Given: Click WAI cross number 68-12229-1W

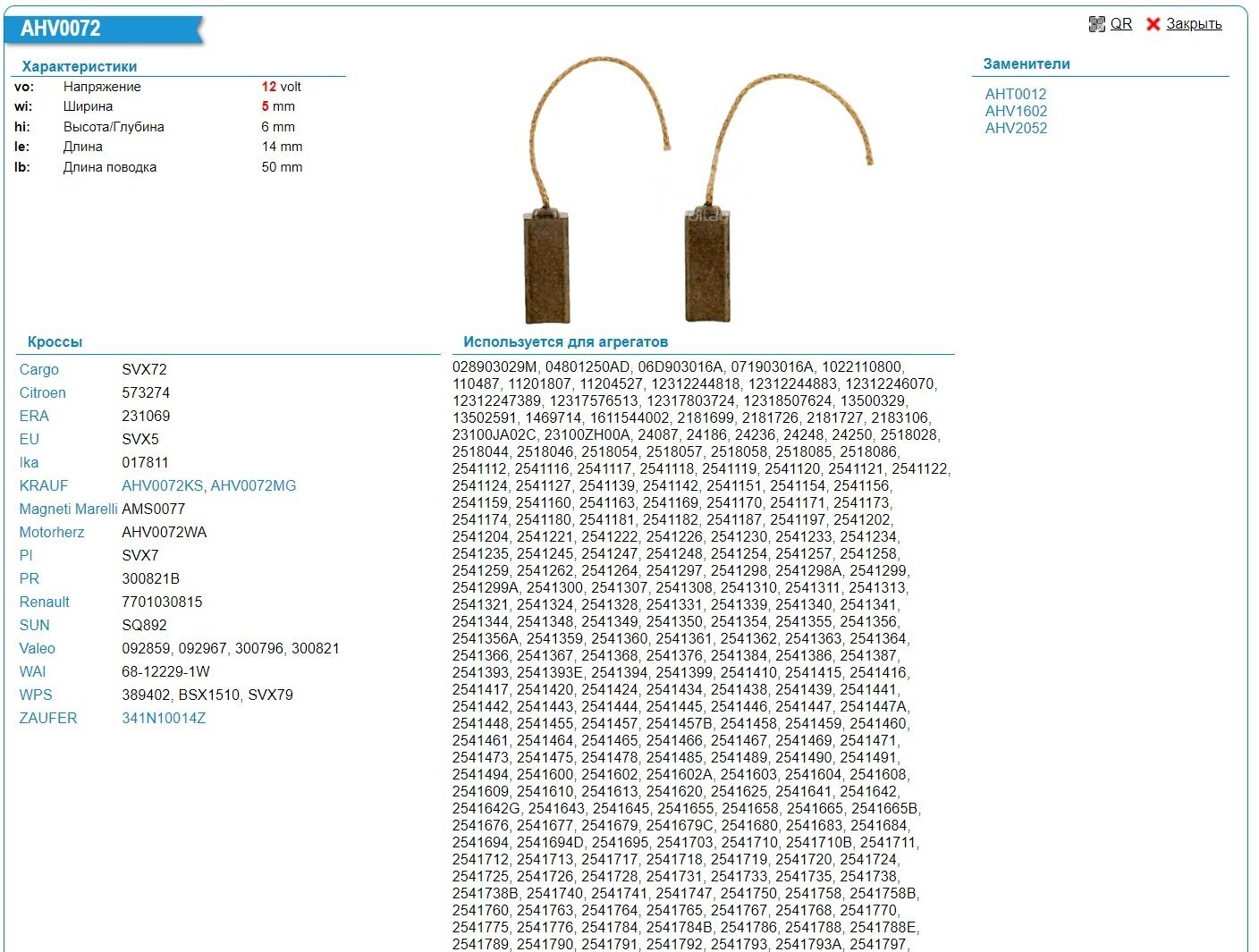Looking at the screenshot, I should point(166,671).
